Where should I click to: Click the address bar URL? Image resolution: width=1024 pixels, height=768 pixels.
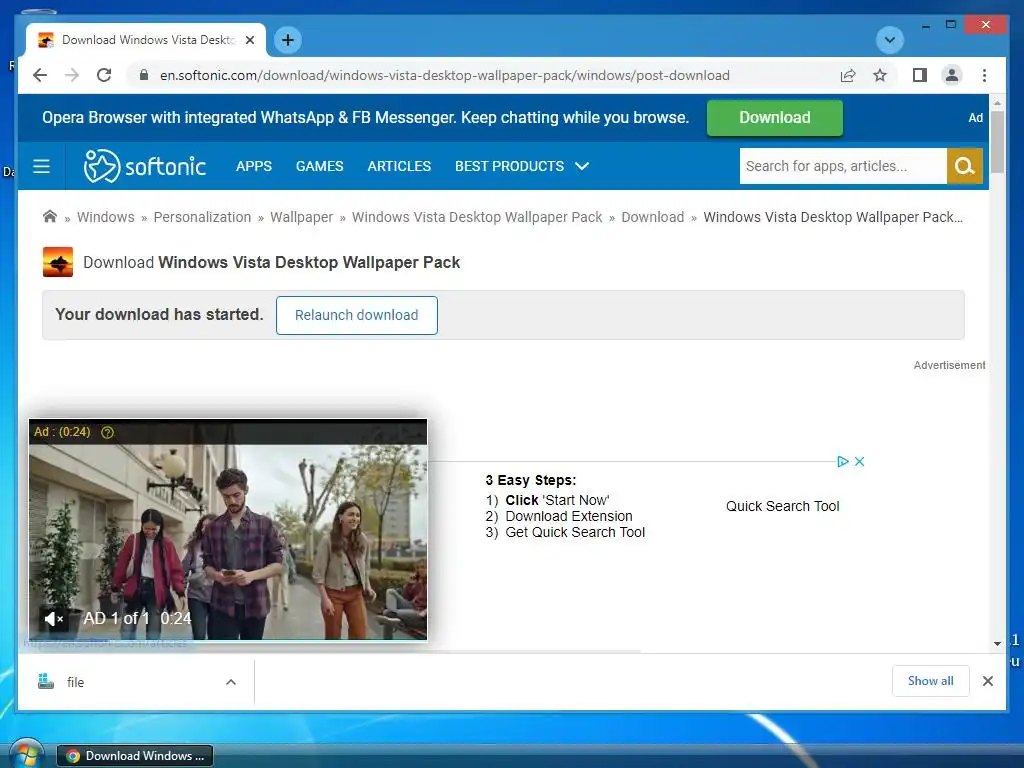pyautogui.click(x=444, y=75)
